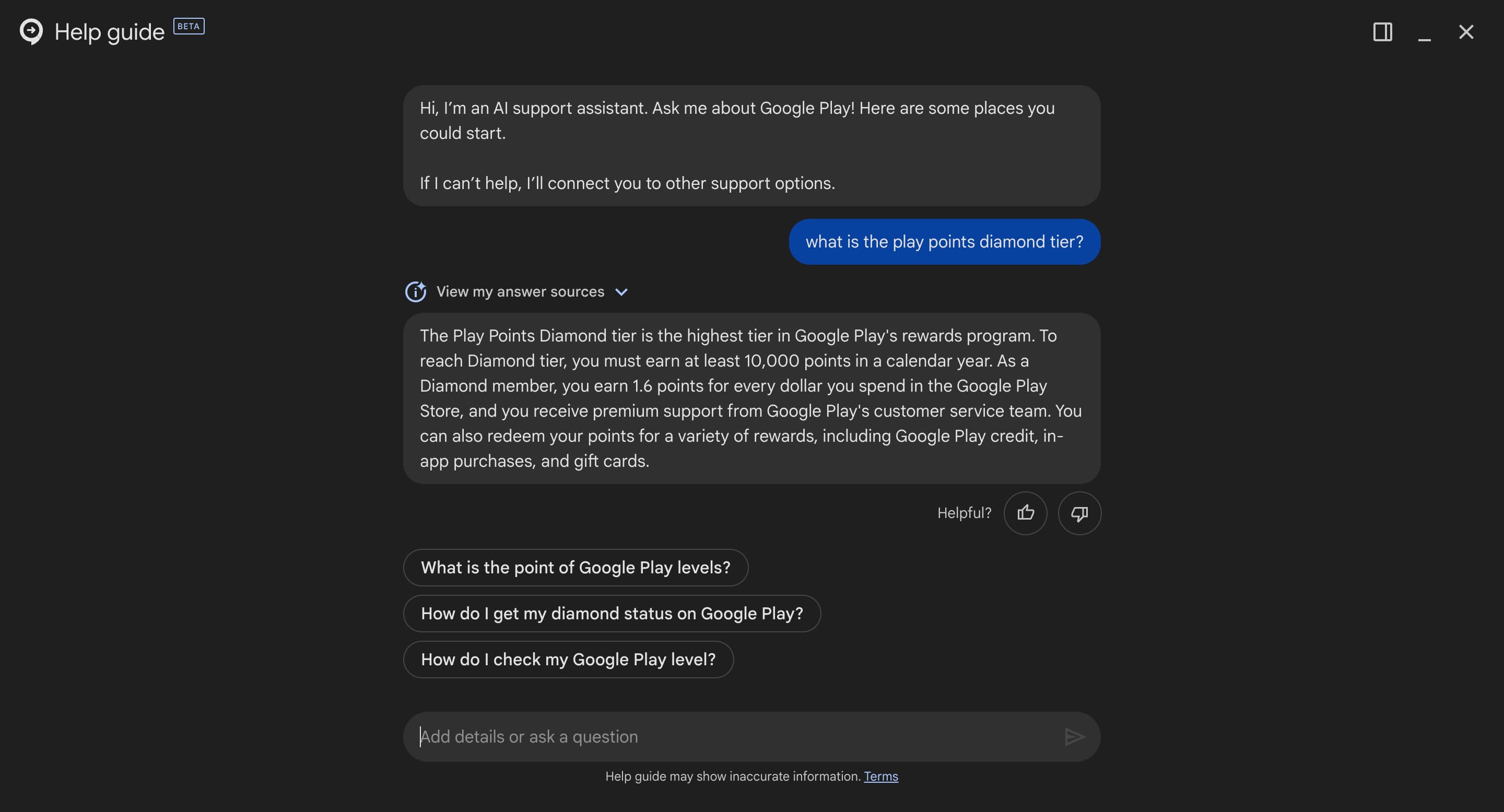Open the Terms link at the bottom
Image resolution: width=1504 pixels, height=812 pixels.
coord(880,776)
